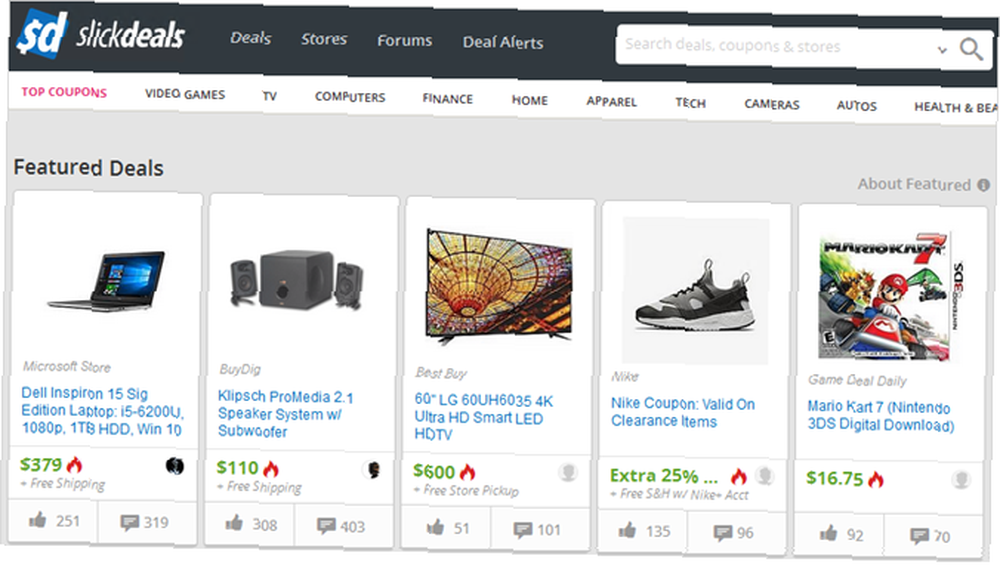The height and width of the screenshot is (565, 1000).
Task: Click the Microsoft Store label
Action: [67, 367]
